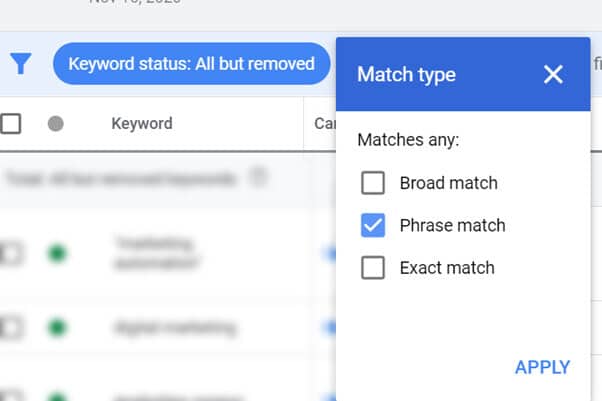Close the Match type panel

553,74
